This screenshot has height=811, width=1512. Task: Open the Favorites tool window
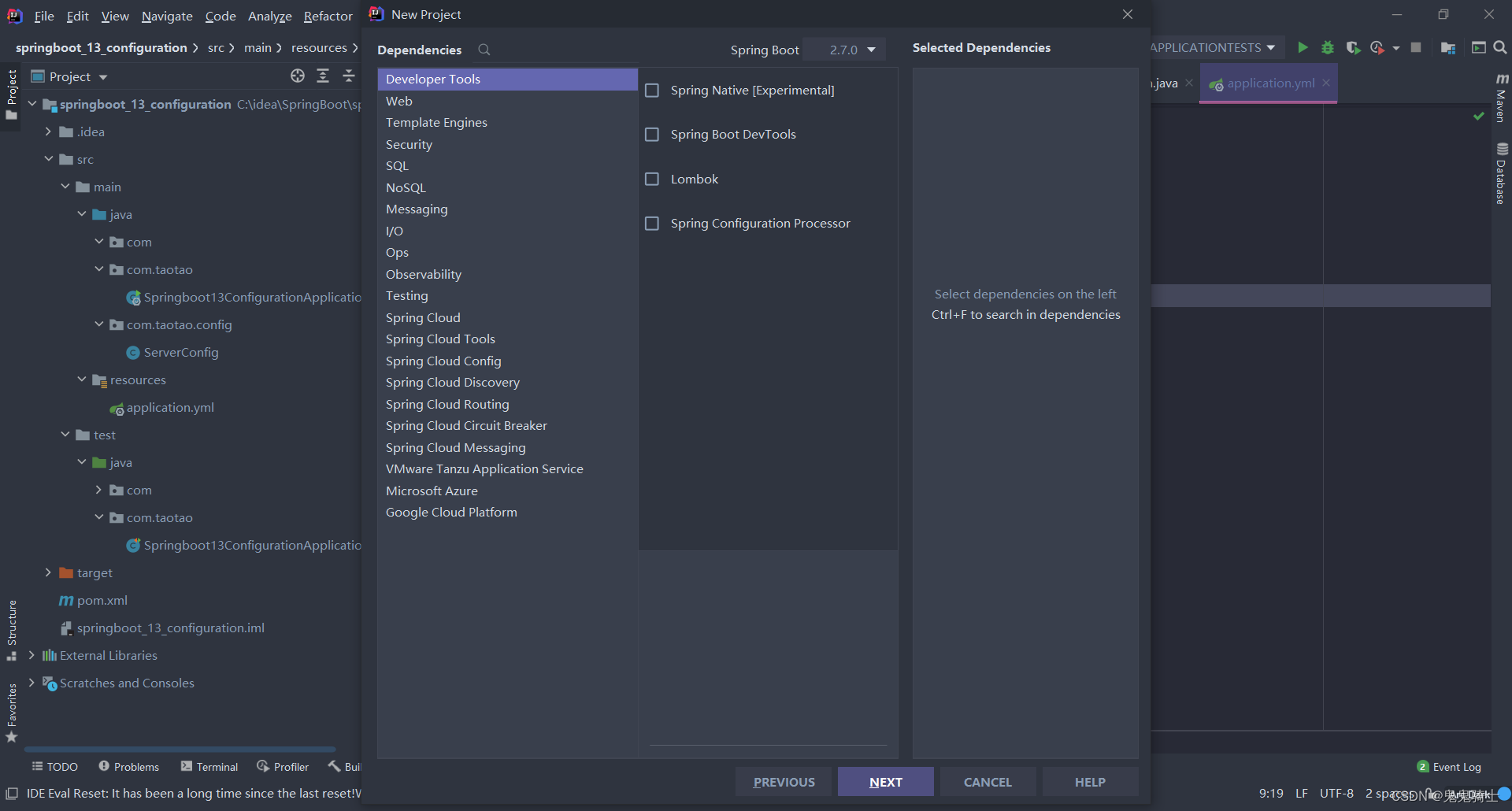[12, 713]
